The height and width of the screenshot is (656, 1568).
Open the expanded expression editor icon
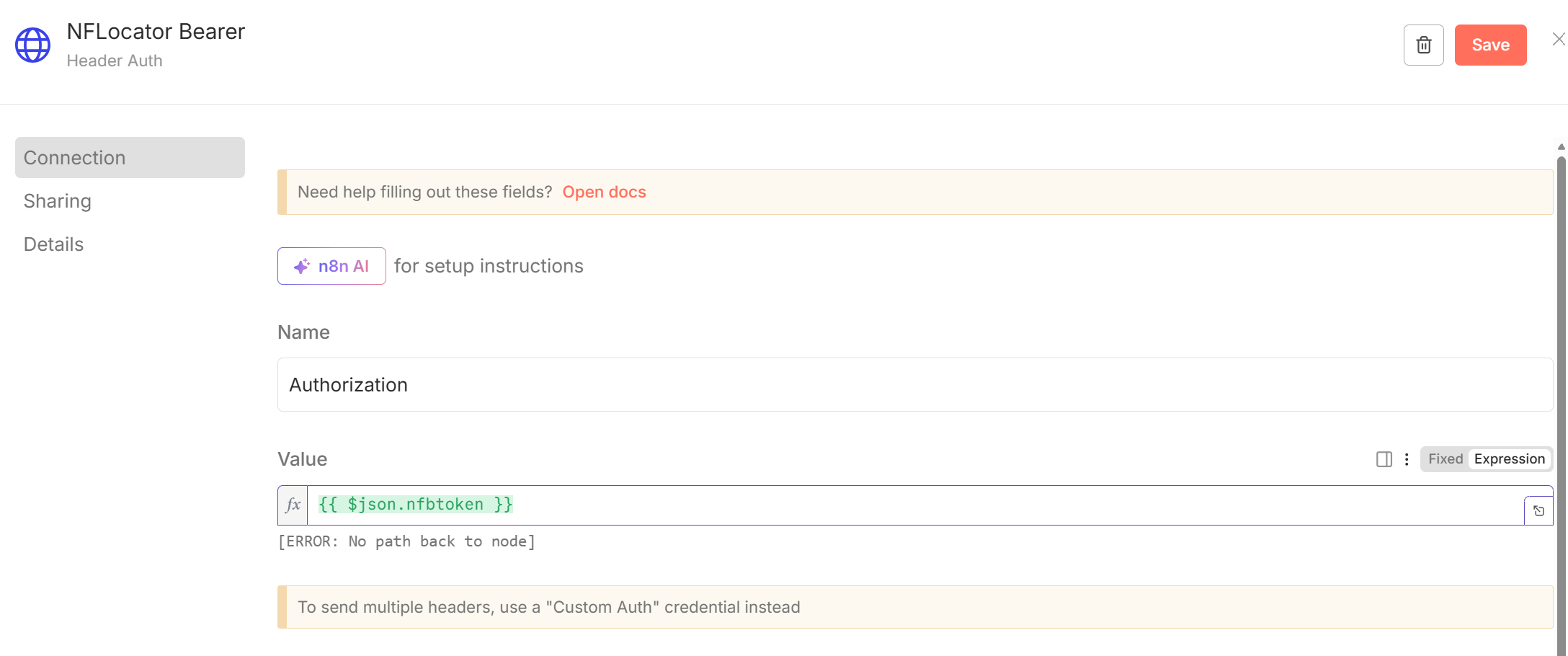(x=1538, y=511)
